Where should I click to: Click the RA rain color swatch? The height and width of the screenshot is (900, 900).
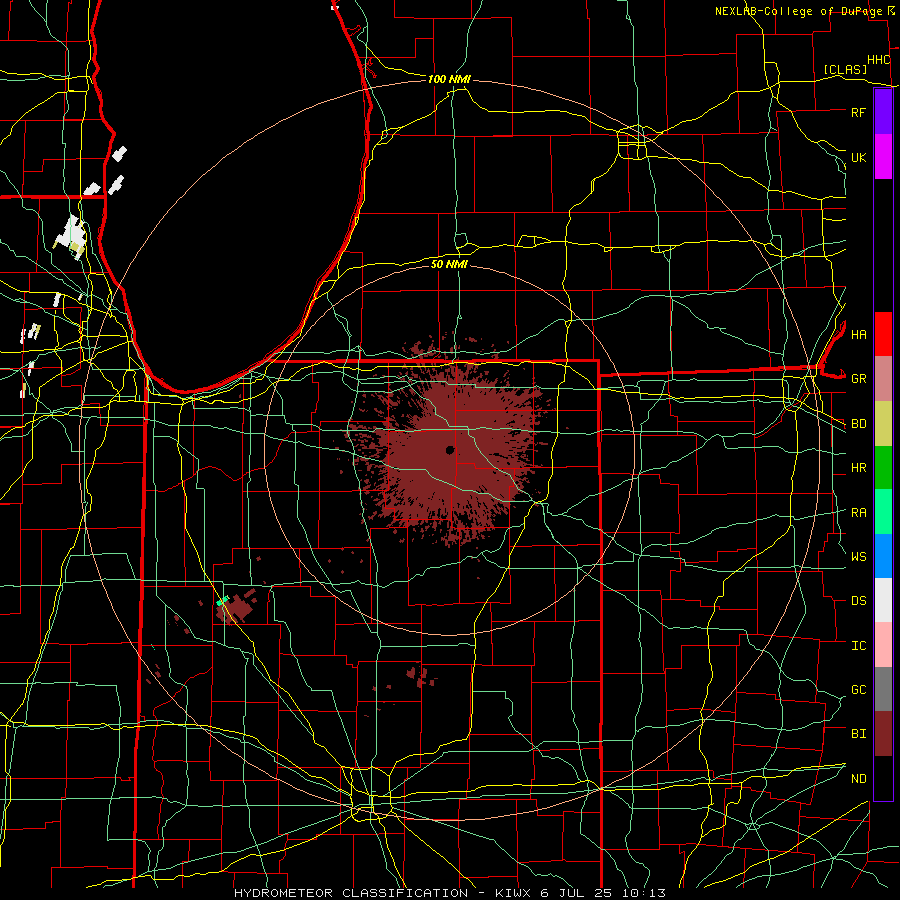(883, 512)
